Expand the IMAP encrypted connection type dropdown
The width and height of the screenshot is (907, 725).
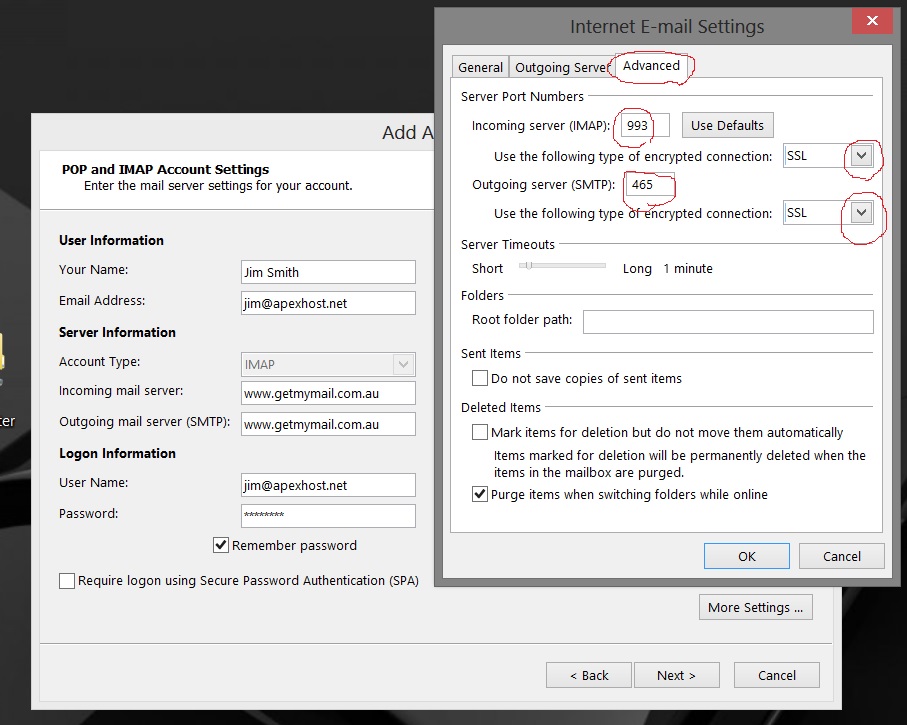[x=862, y=156]
